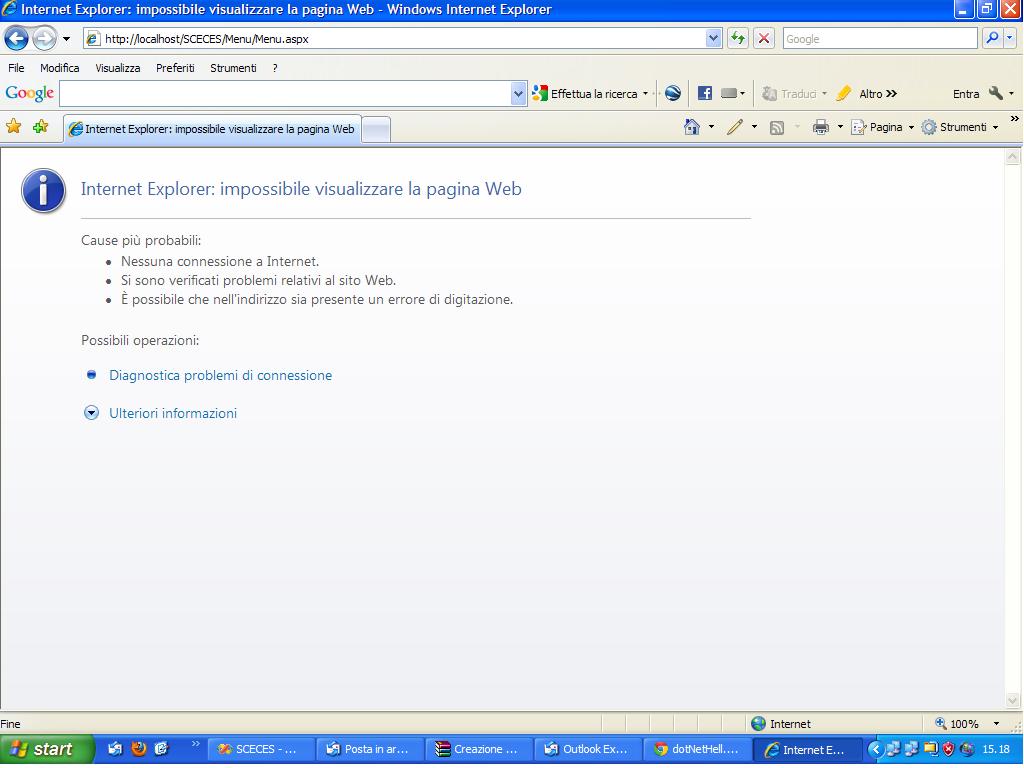Click the address bar URL field
Viewport: 1024px width, 768px height.
(x=394, y=39)
